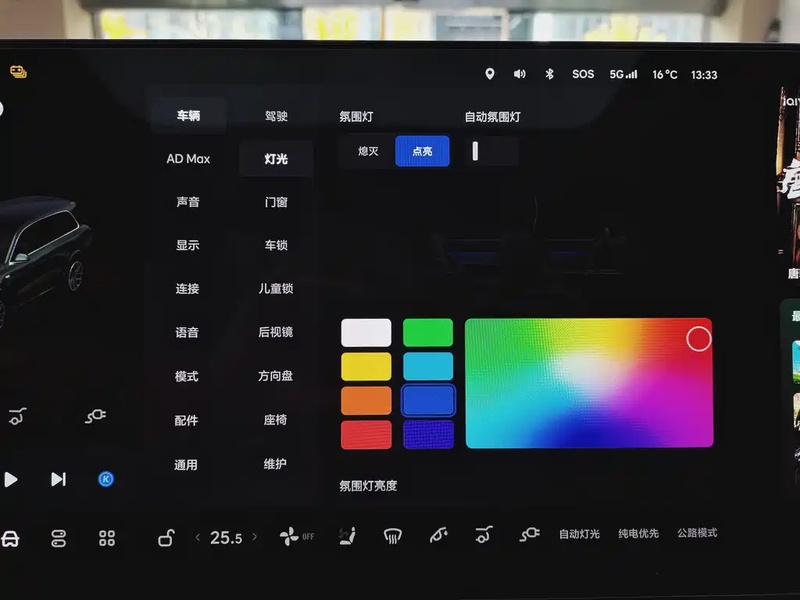Select 熄灭 to turn off ambient light
This screenshot has width=800, height=600.
[368, 151]
